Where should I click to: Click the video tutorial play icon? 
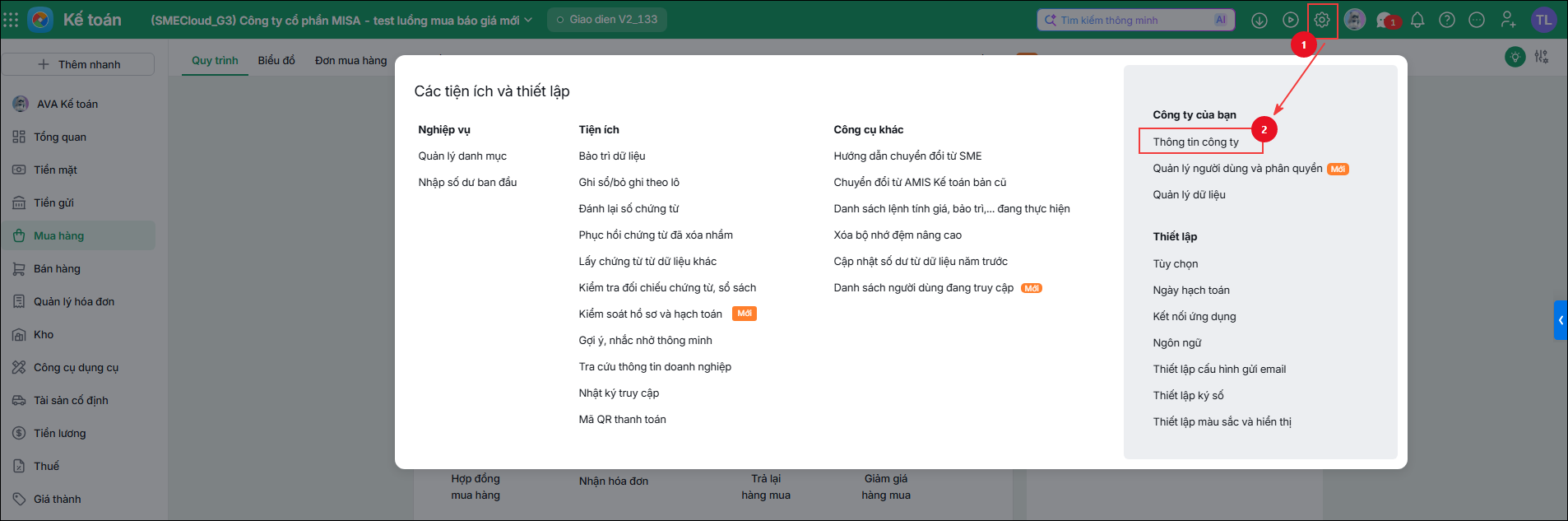point(1291,20)
